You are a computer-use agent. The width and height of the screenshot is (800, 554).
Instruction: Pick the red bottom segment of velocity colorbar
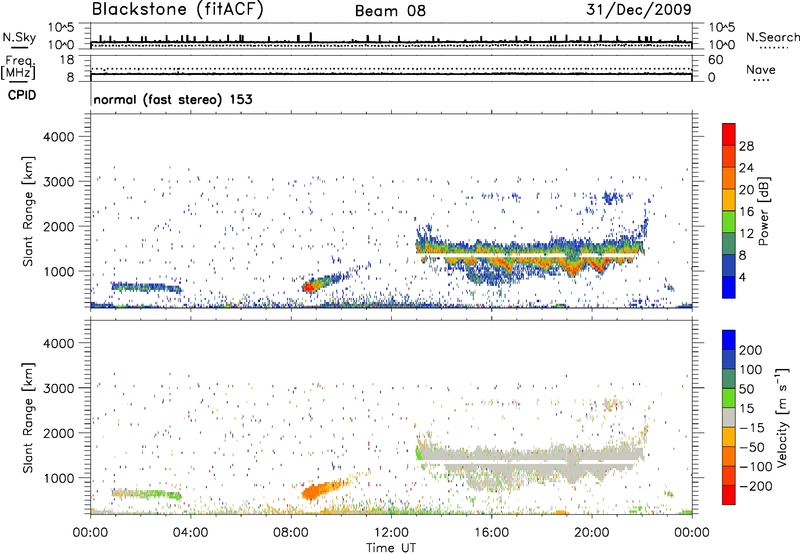pyautogui.click(x=729, y=495)
